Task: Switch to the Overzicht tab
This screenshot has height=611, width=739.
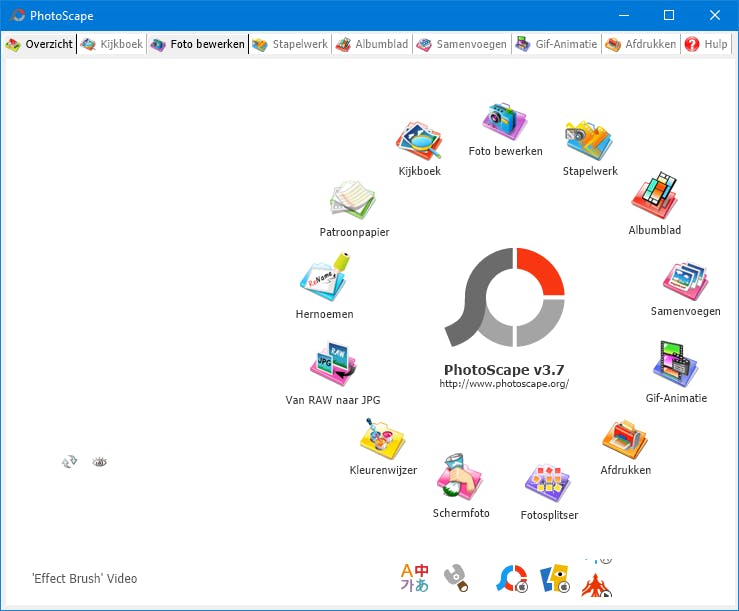Action: pos(39,44)
